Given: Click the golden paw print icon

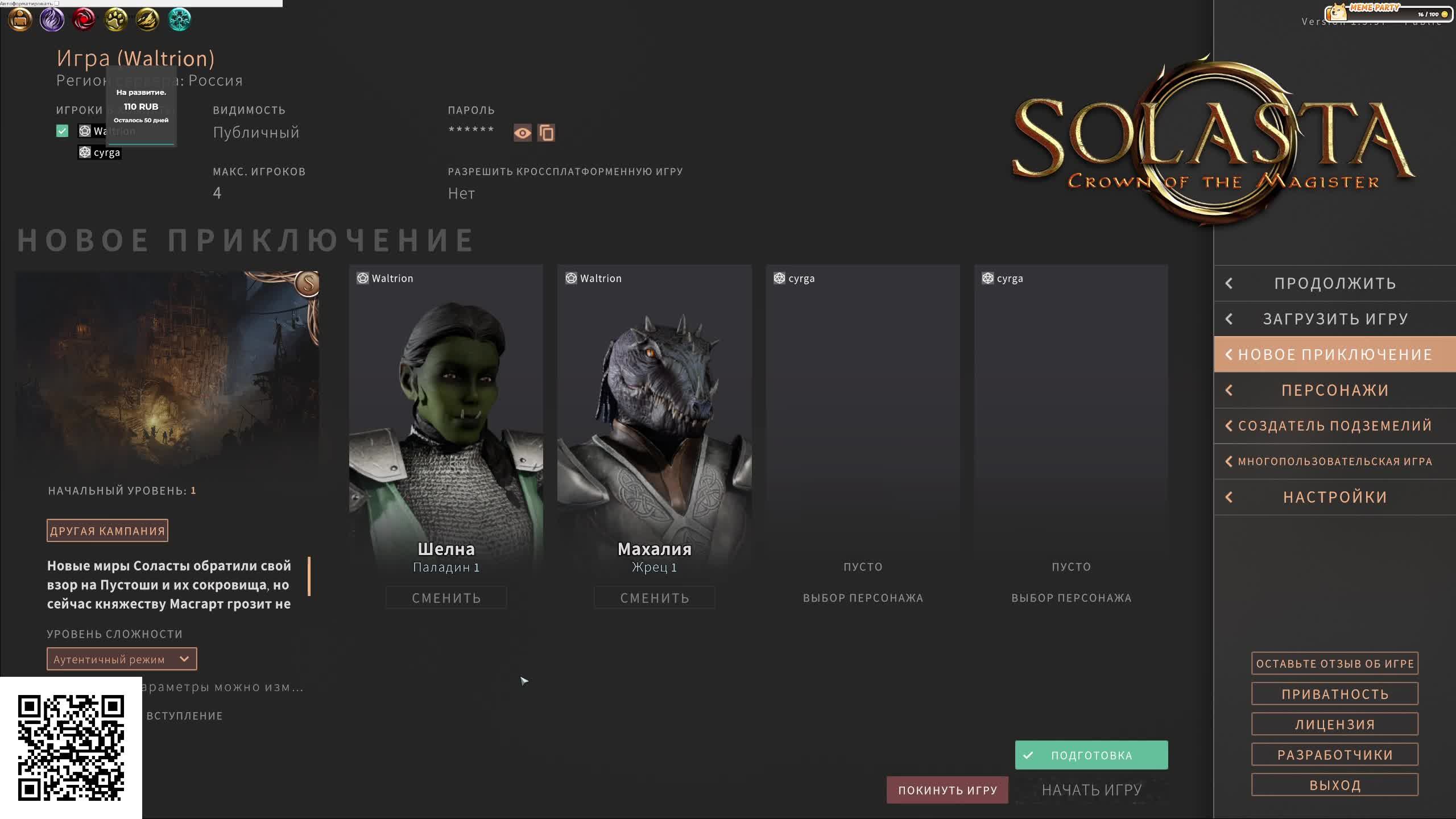Looking at the screenshot, I should [116, 20].
